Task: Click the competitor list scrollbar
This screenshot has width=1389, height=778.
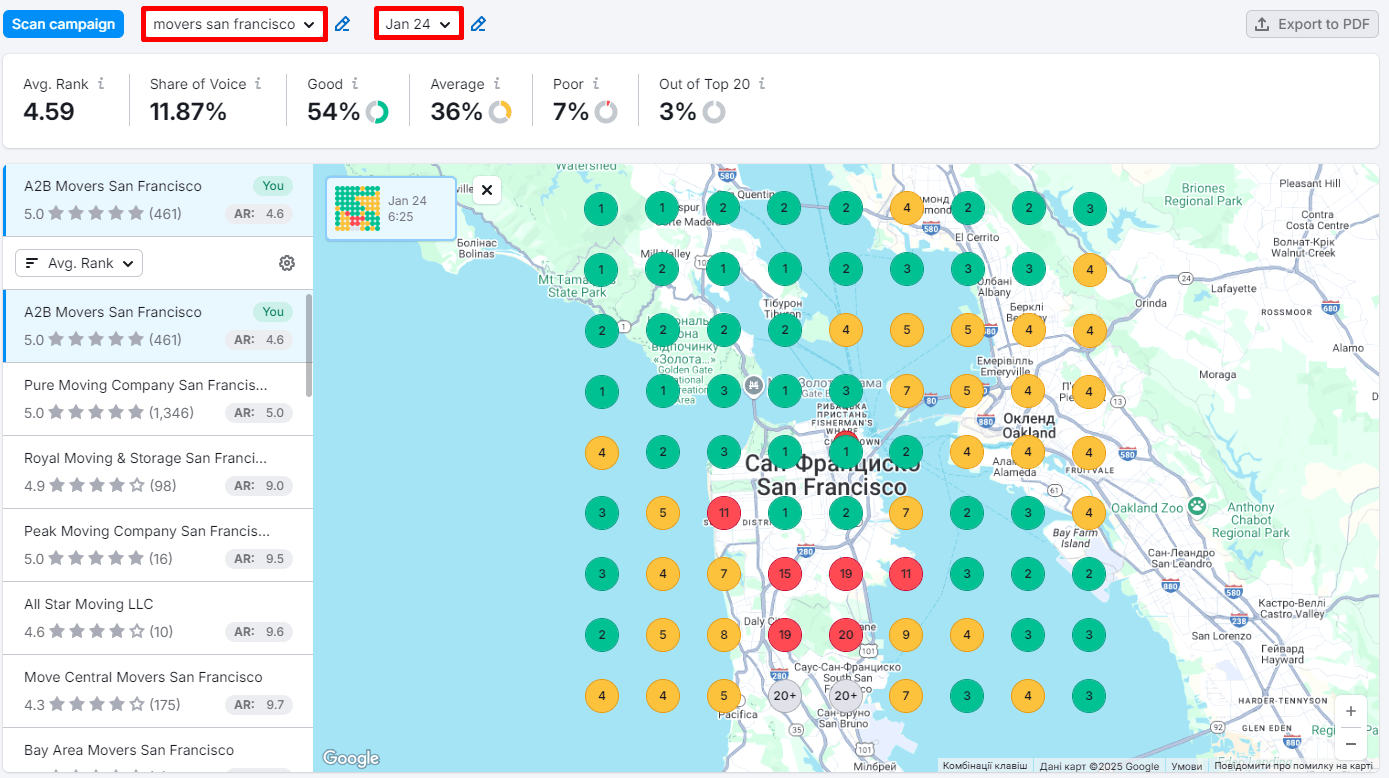Action: point(309,345)
